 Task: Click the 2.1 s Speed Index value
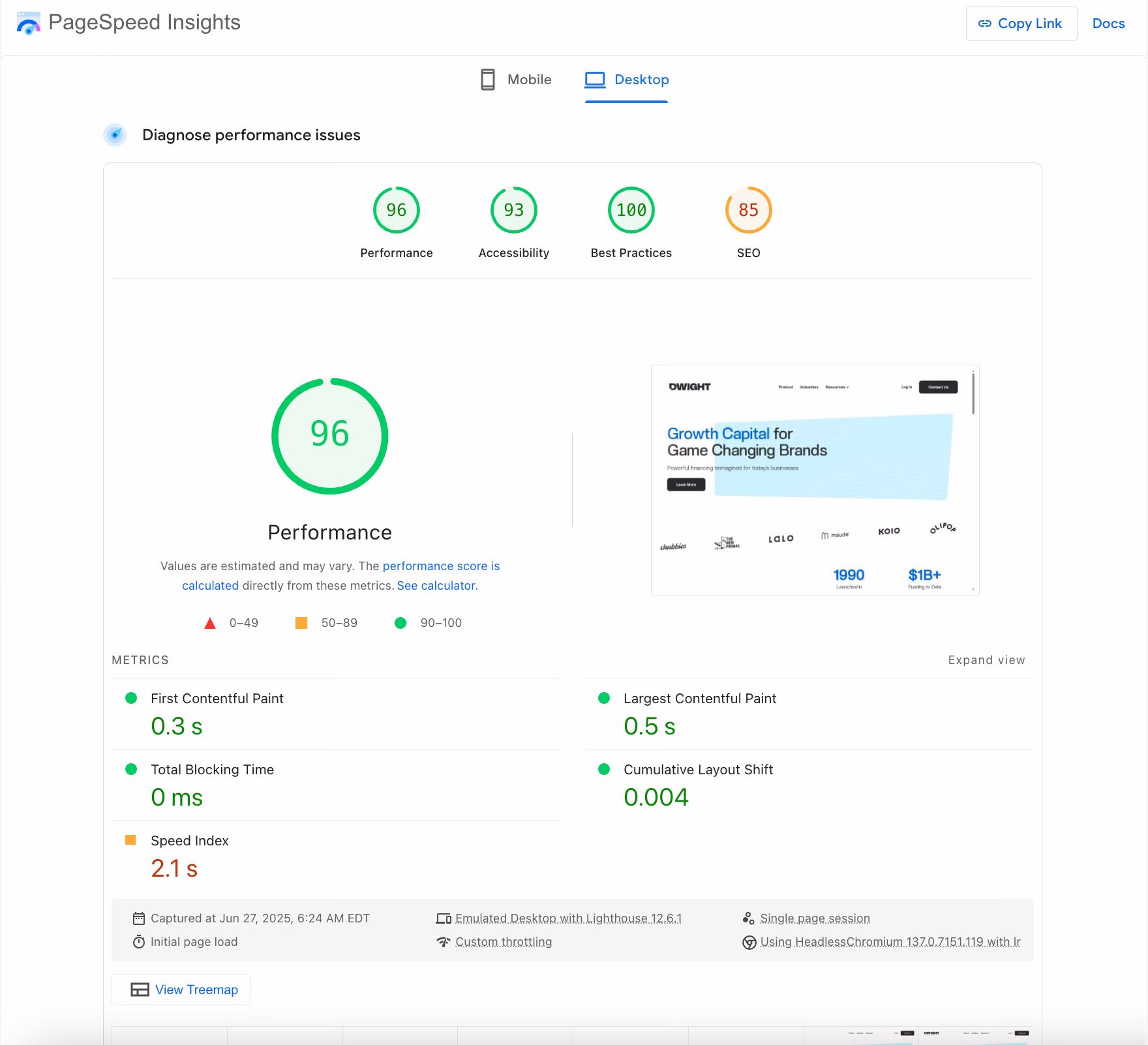click(174, 868)
